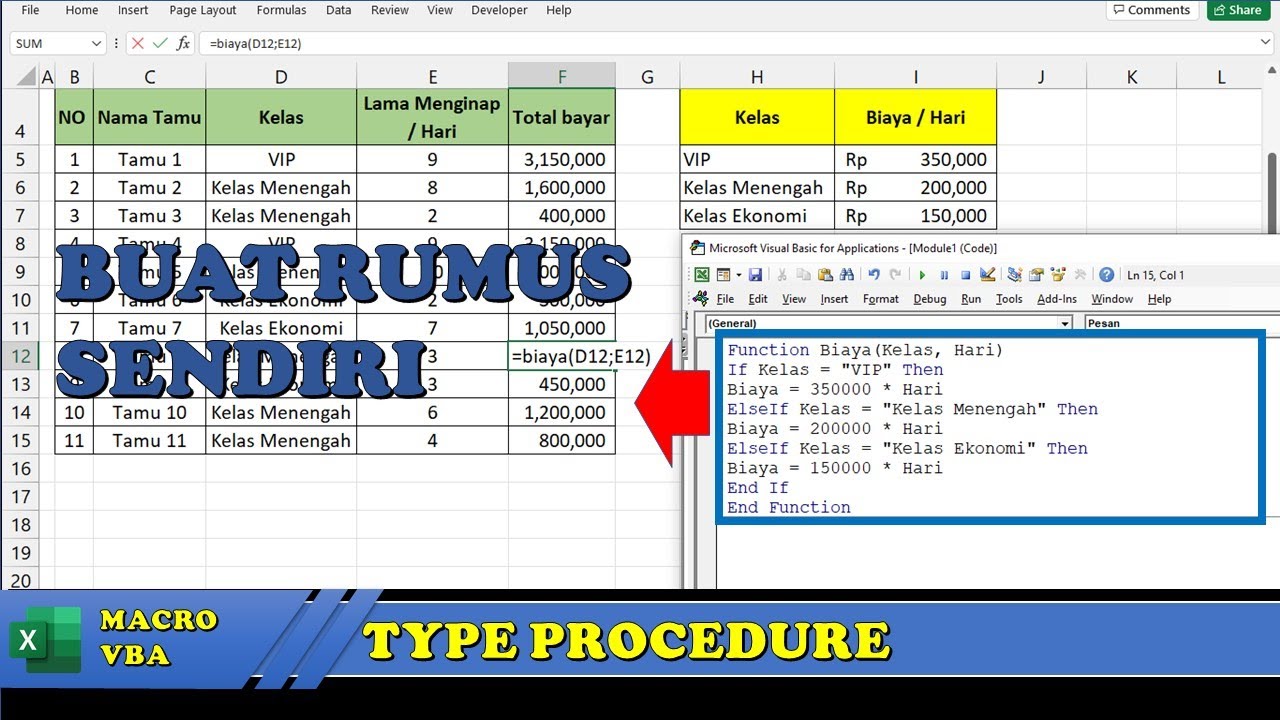The height and width of the screenshot is (720, 1280).
Task: Click in the formula bar text =biaya(D12;E12)
Action: click(256, 43)
